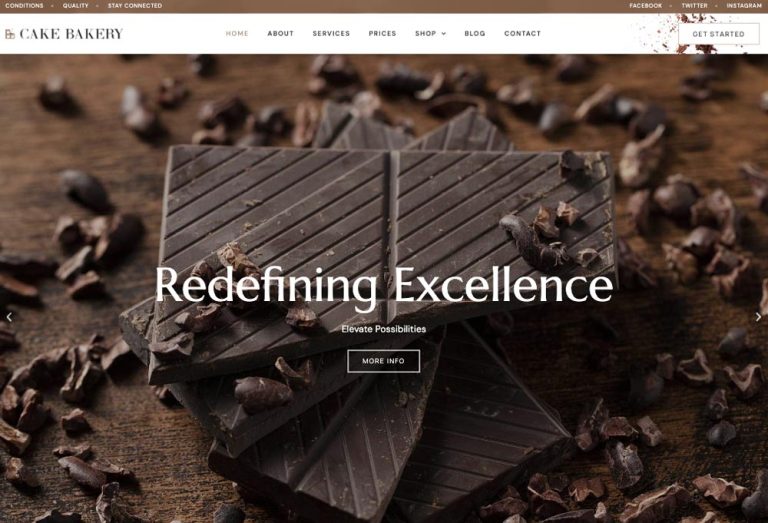This screenshot has height=523, width=768.
Task: Click the Redefining Excellence slide heading
Action: (384, 286)
